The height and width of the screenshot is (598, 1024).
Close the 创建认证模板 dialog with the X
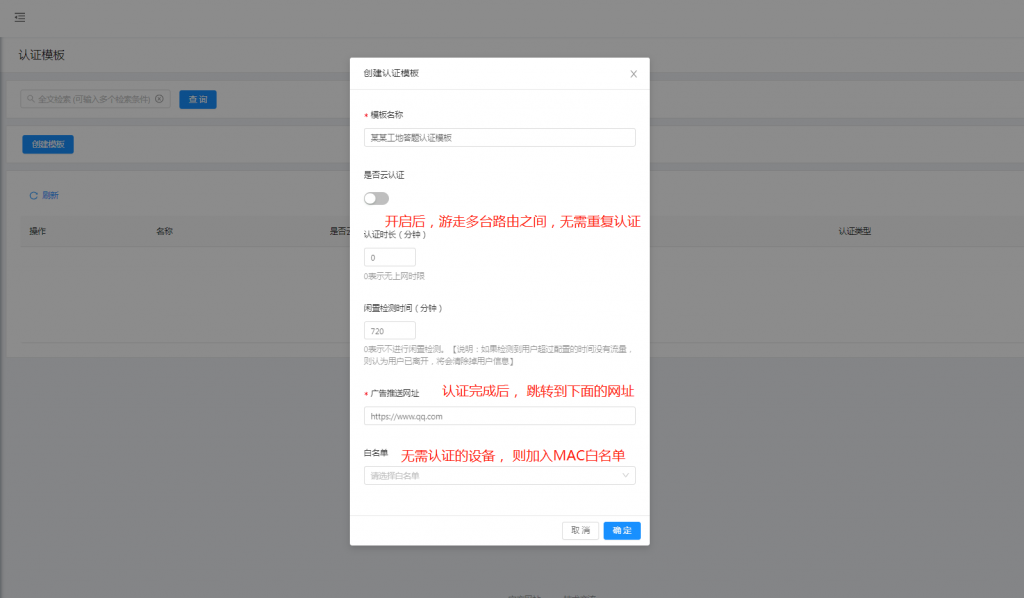633,74
